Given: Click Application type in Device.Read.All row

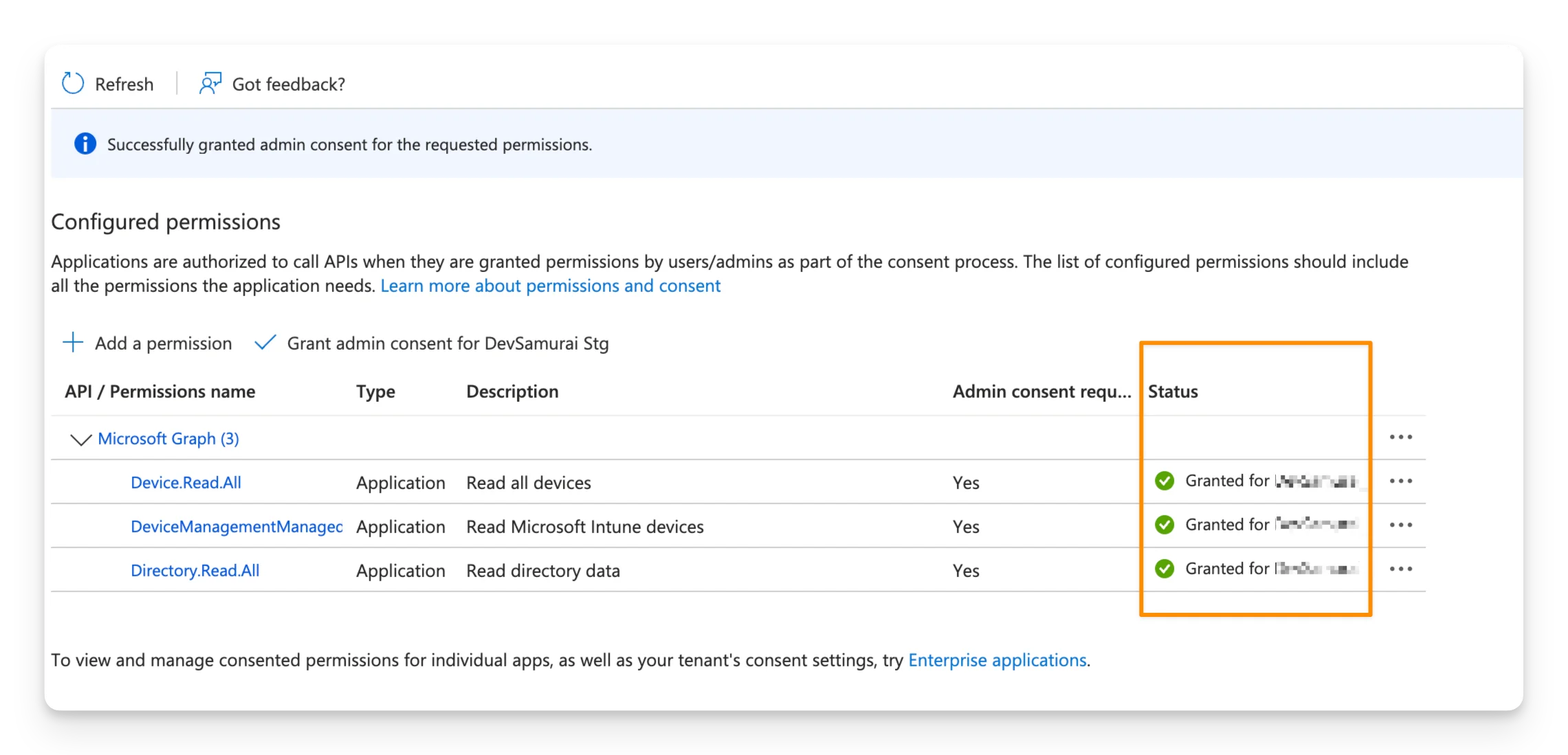Looking at the screenshot, I should point(401,482).
